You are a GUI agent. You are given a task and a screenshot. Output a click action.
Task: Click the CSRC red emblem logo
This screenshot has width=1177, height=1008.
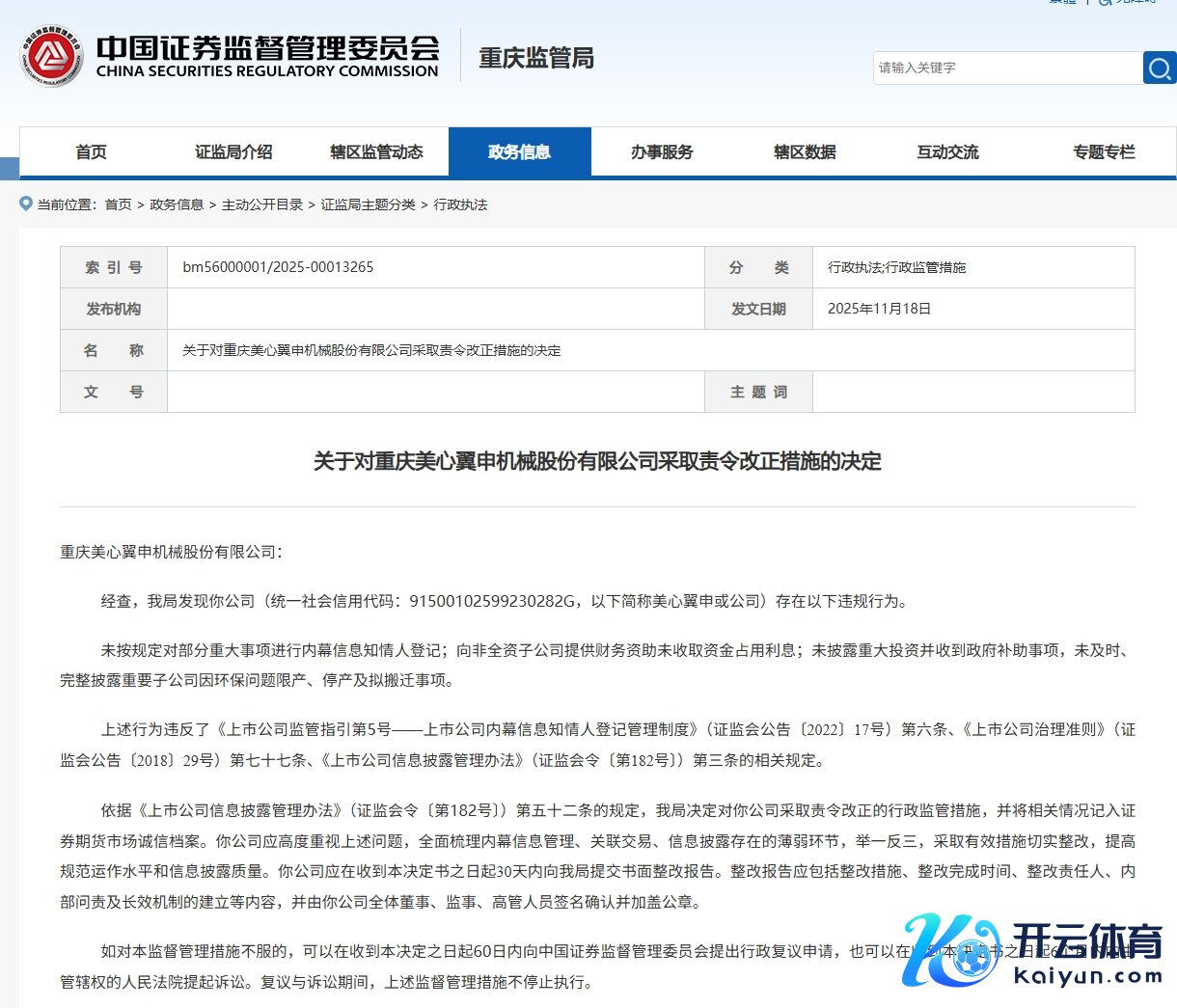[x=50, y=56]
